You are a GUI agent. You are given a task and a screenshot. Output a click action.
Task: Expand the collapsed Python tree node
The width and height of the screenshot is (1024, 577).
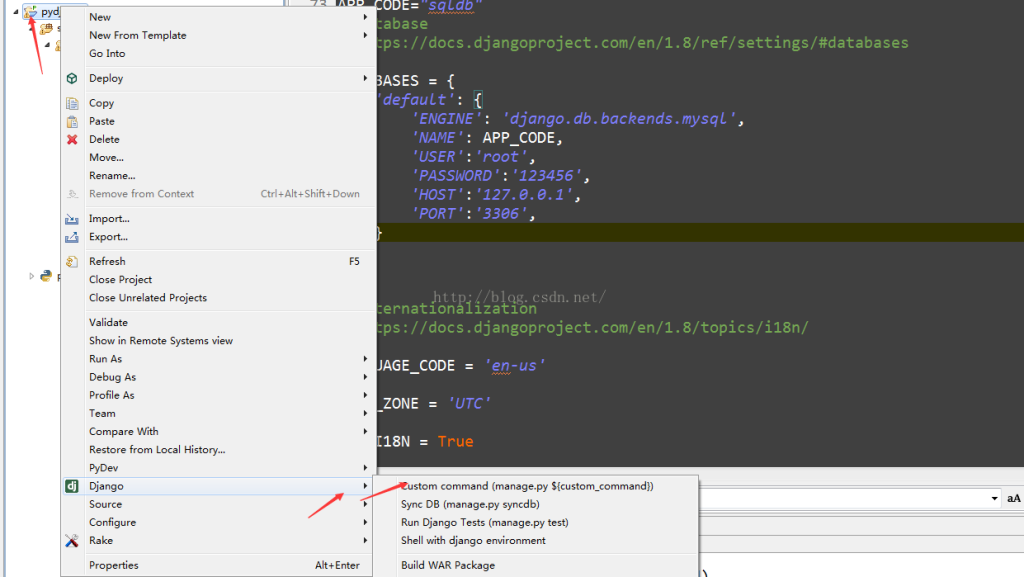(x=31, y=277)
